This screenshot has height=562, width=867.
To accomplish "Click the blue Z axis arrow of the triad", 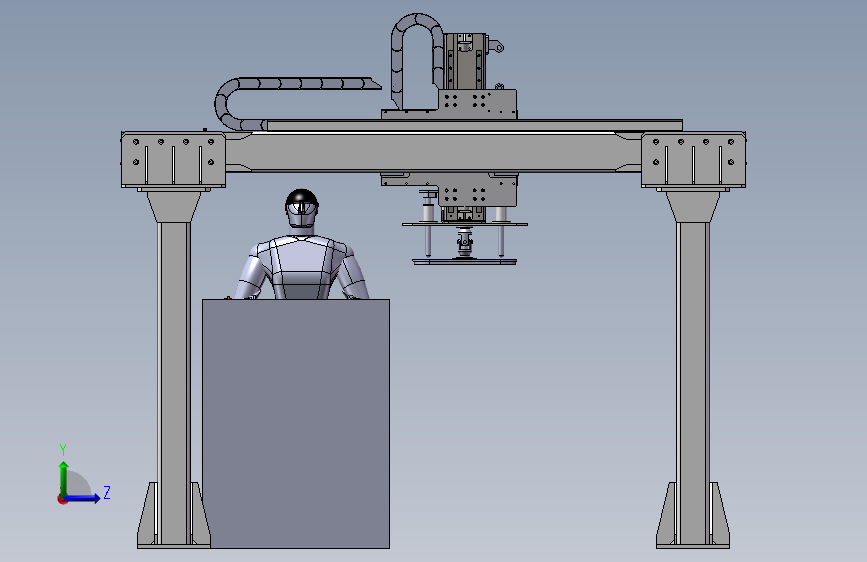I will point(83,498).
